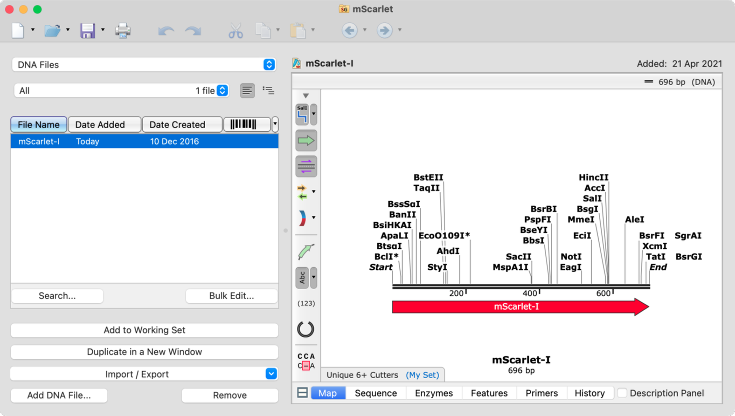The image size is (735, 416).
Task: Switch to the Features tab
Action: (x=489, y=393)
